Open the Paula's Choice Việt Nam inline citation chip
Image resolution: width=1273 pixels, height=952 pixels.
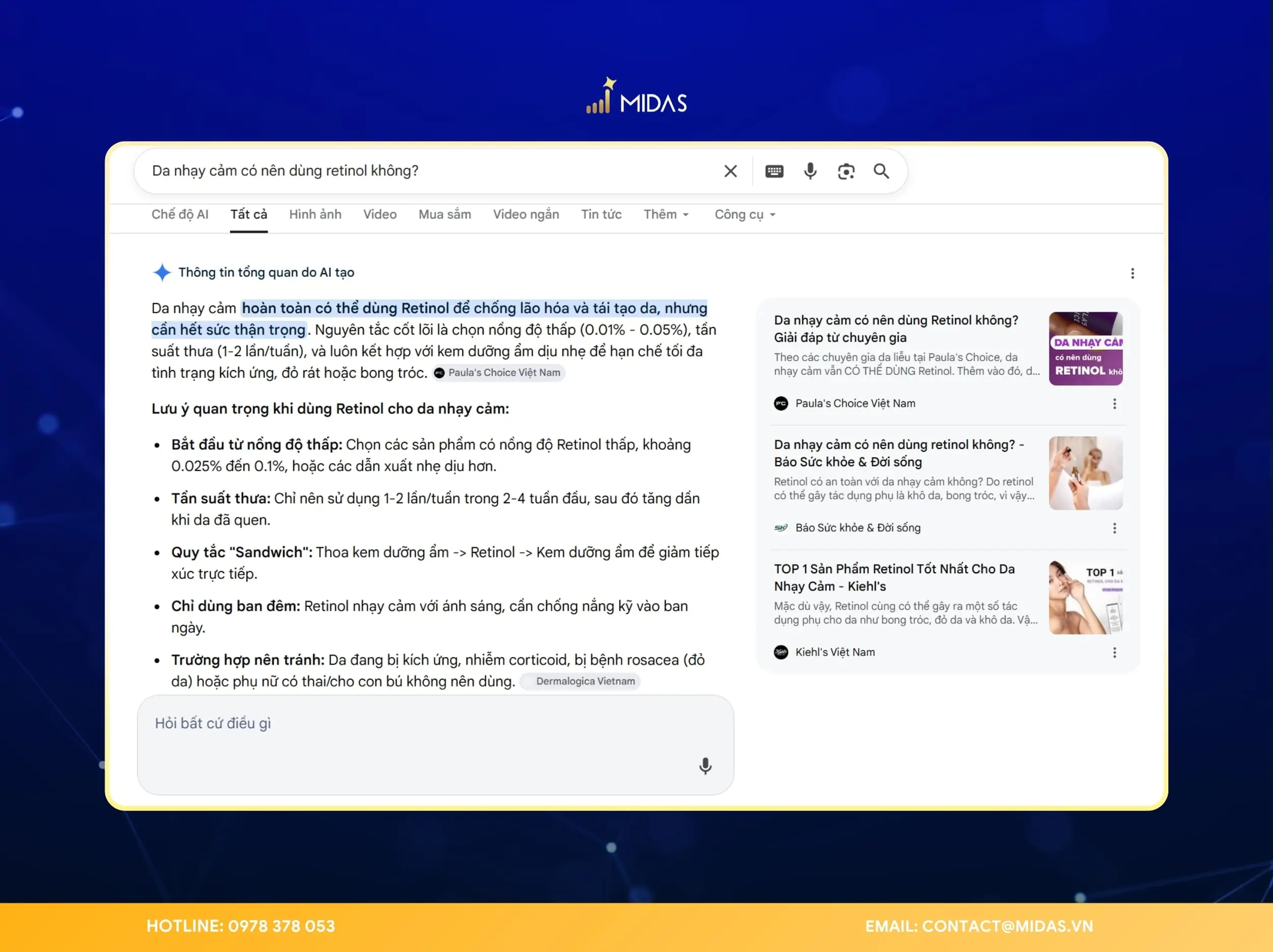498,373
